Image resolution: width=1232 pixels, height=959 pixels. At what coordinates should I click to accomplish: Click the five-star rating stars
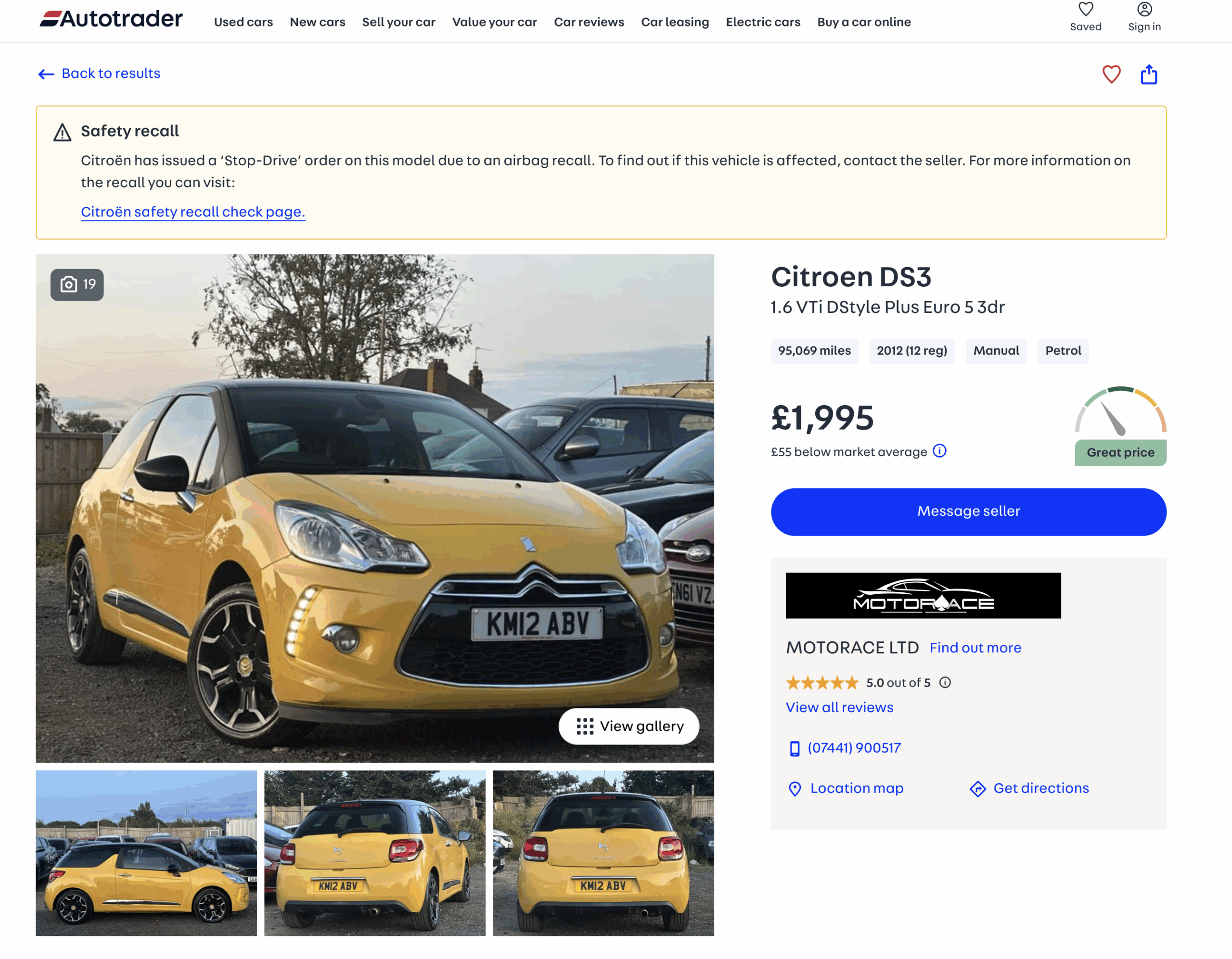822,683
